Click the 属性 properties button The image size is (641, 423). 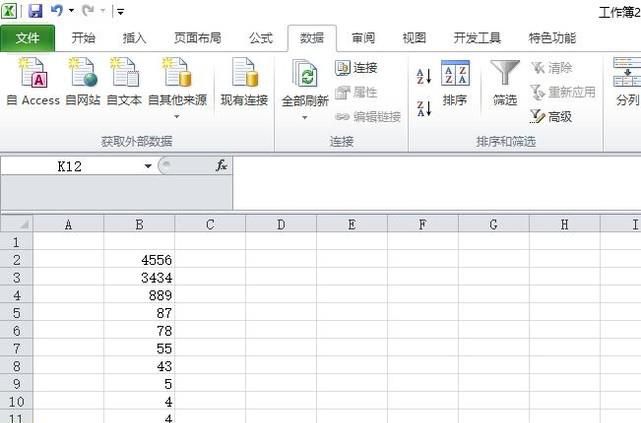pos(356,92)
